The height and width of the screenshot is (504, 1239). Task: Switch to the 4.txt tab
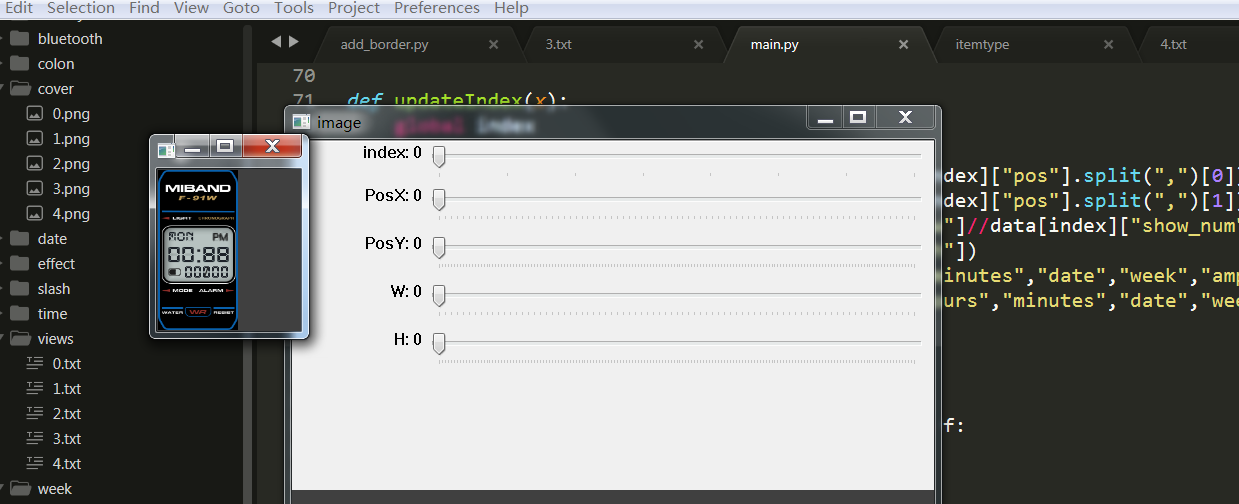point(1173,45)
